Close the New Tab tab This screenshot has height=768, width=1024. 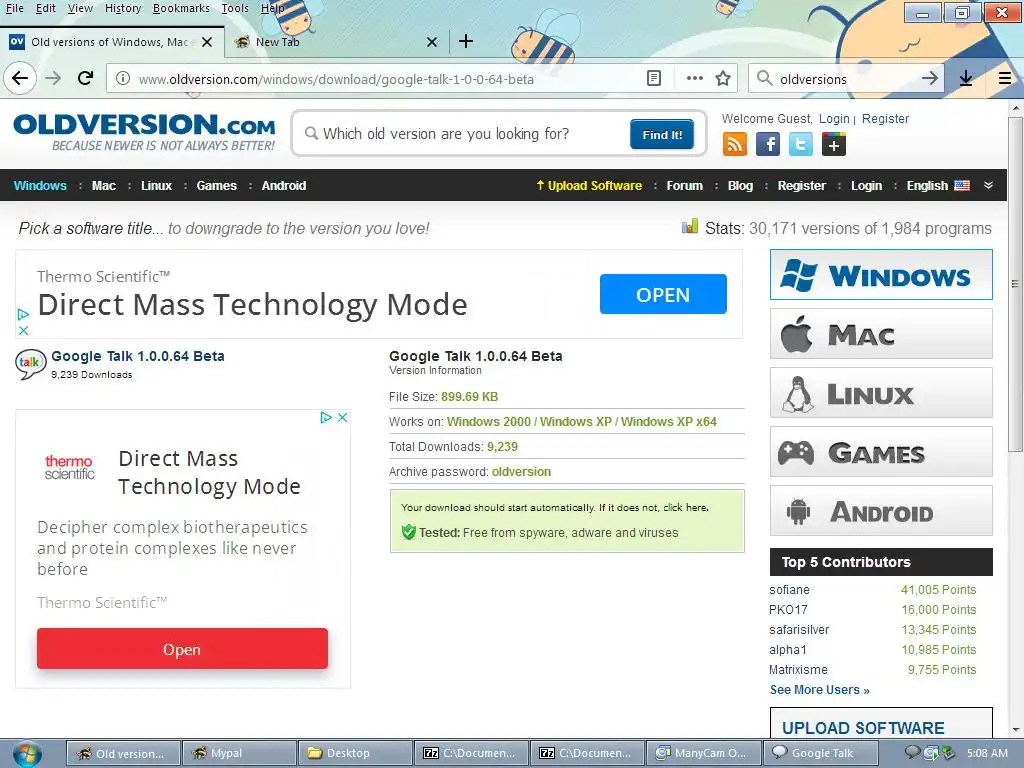point(432,42)
